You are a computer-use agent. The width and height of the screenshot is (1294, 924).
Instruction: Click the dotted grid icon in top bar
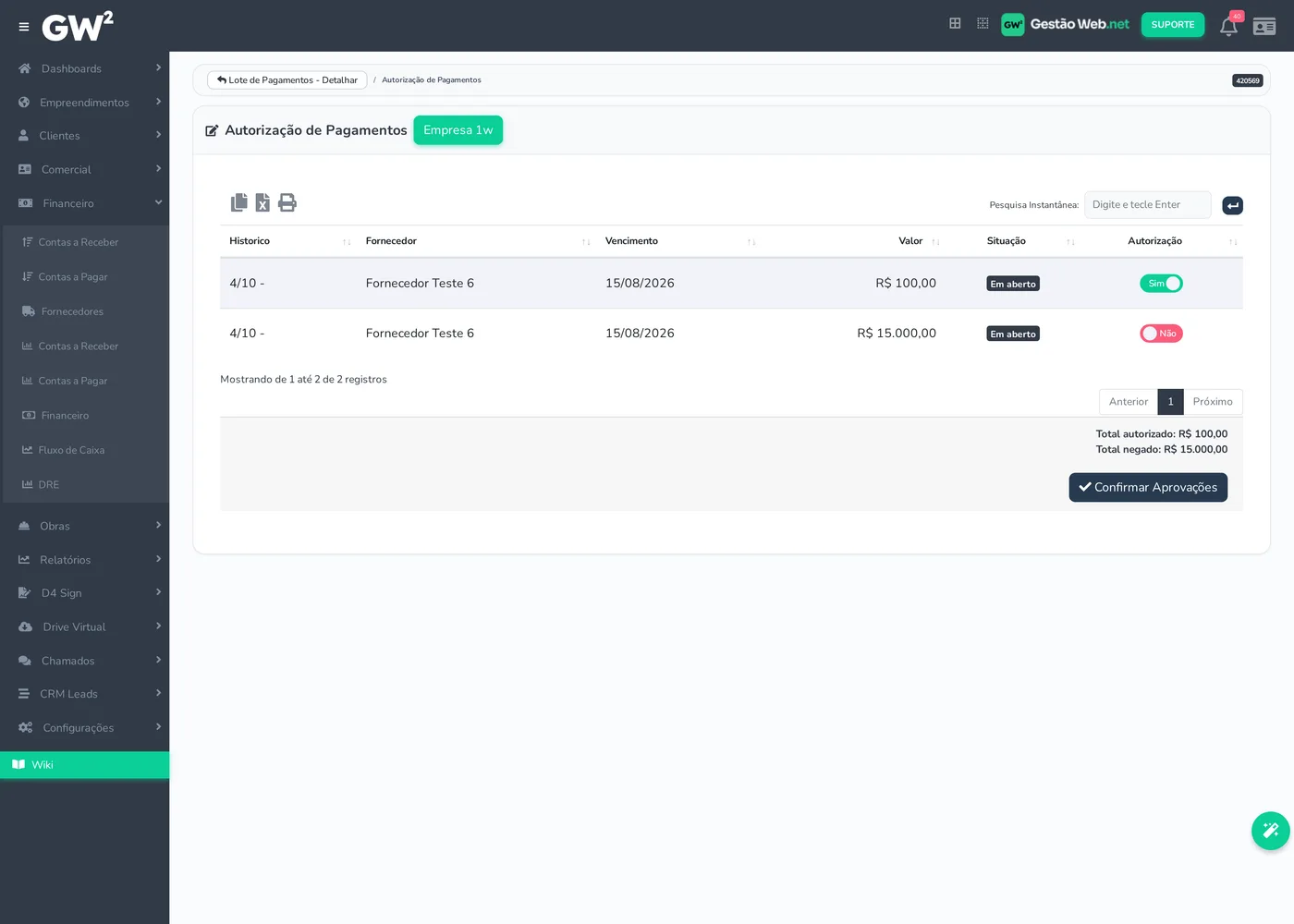(x=983, y=23)
